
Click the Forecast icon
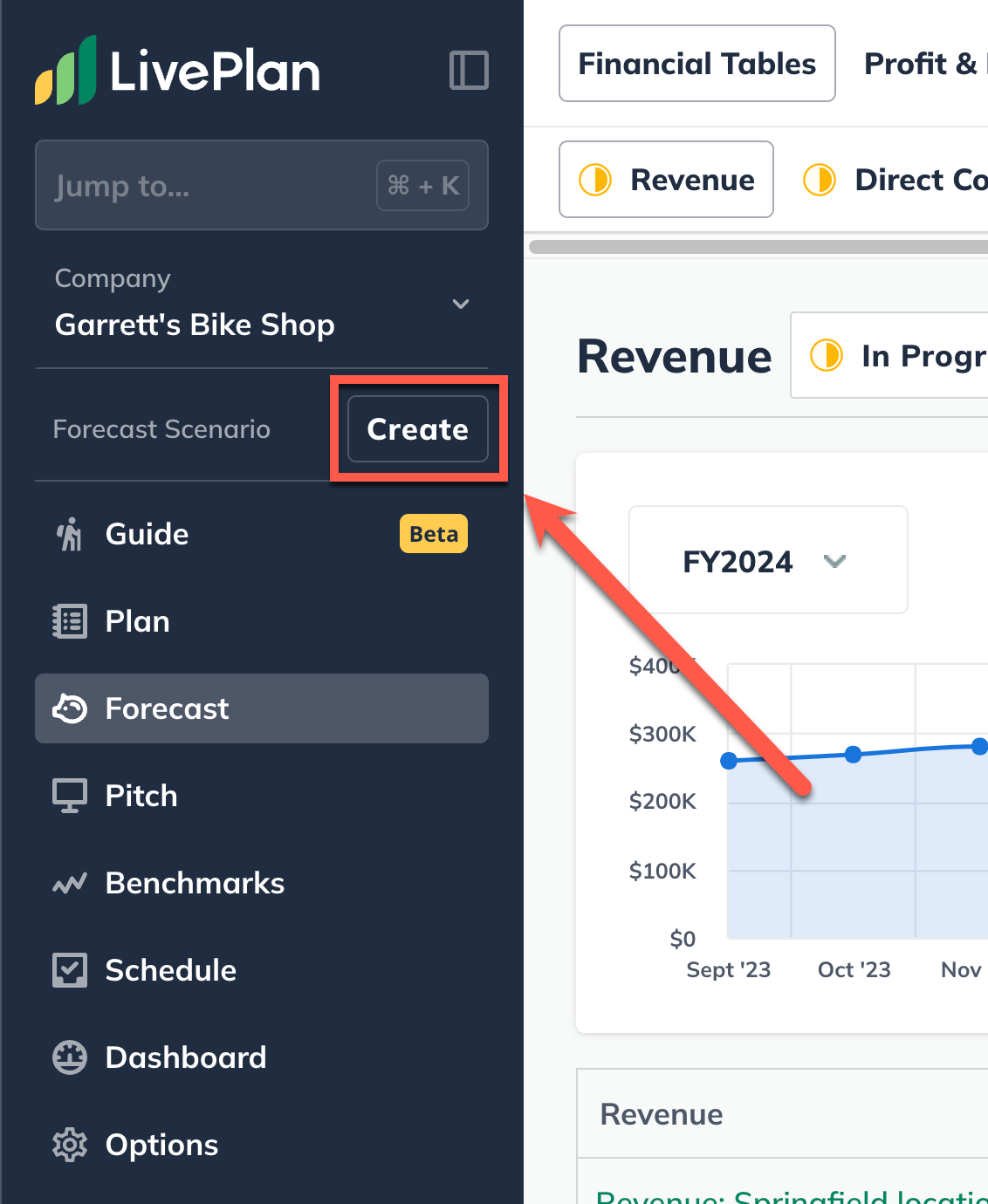[x=70, y=708]
